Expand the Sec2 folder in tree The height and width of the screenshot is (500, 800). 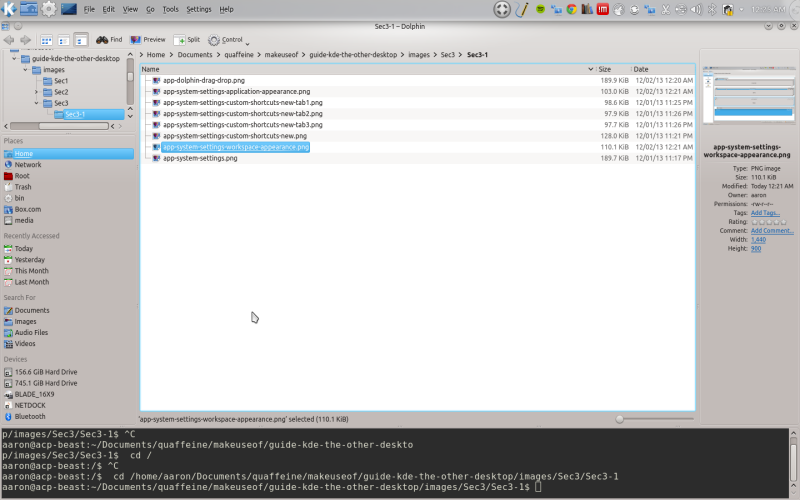pos(36,92)
